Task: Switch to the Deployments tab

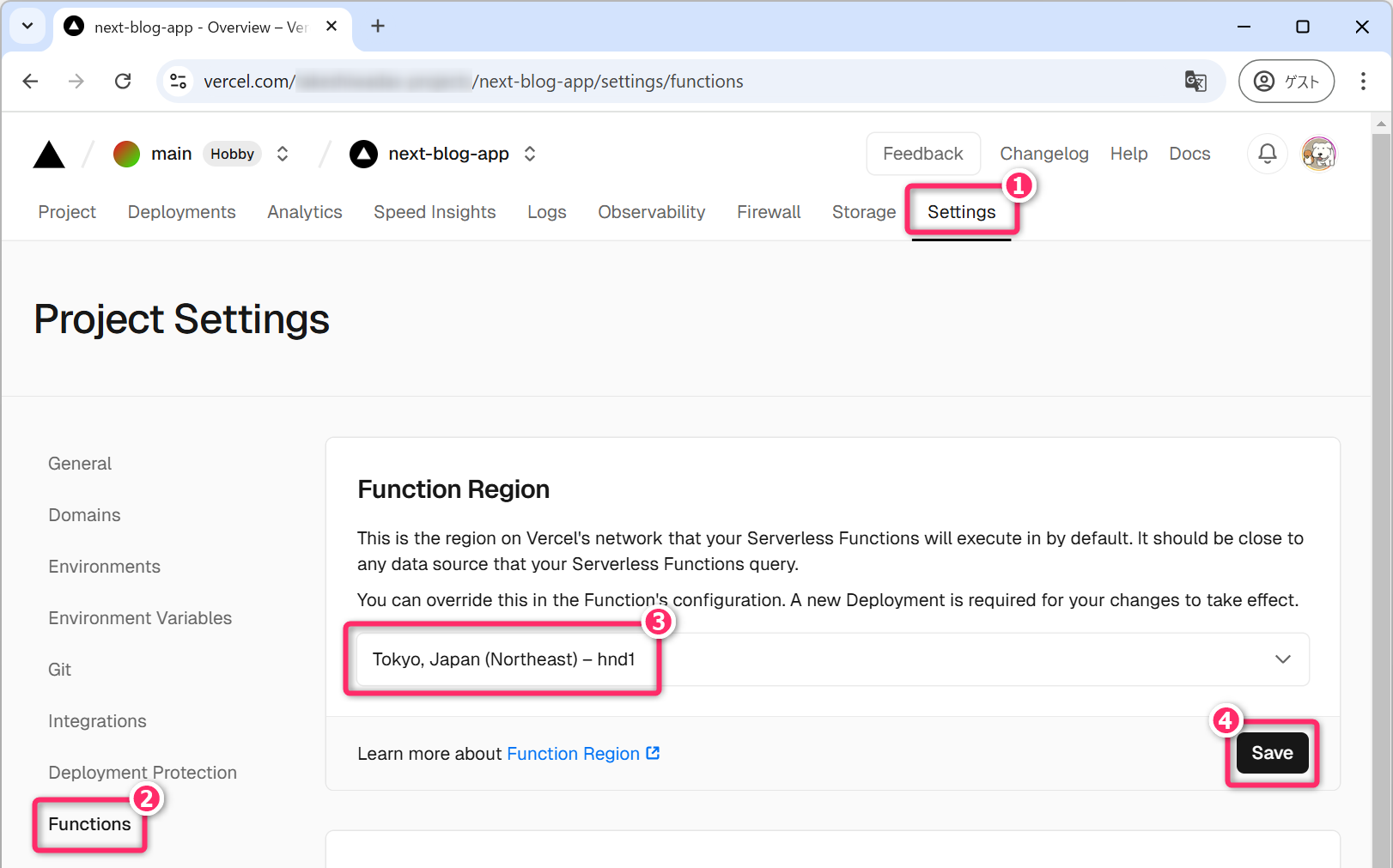Action: (181, 212)
